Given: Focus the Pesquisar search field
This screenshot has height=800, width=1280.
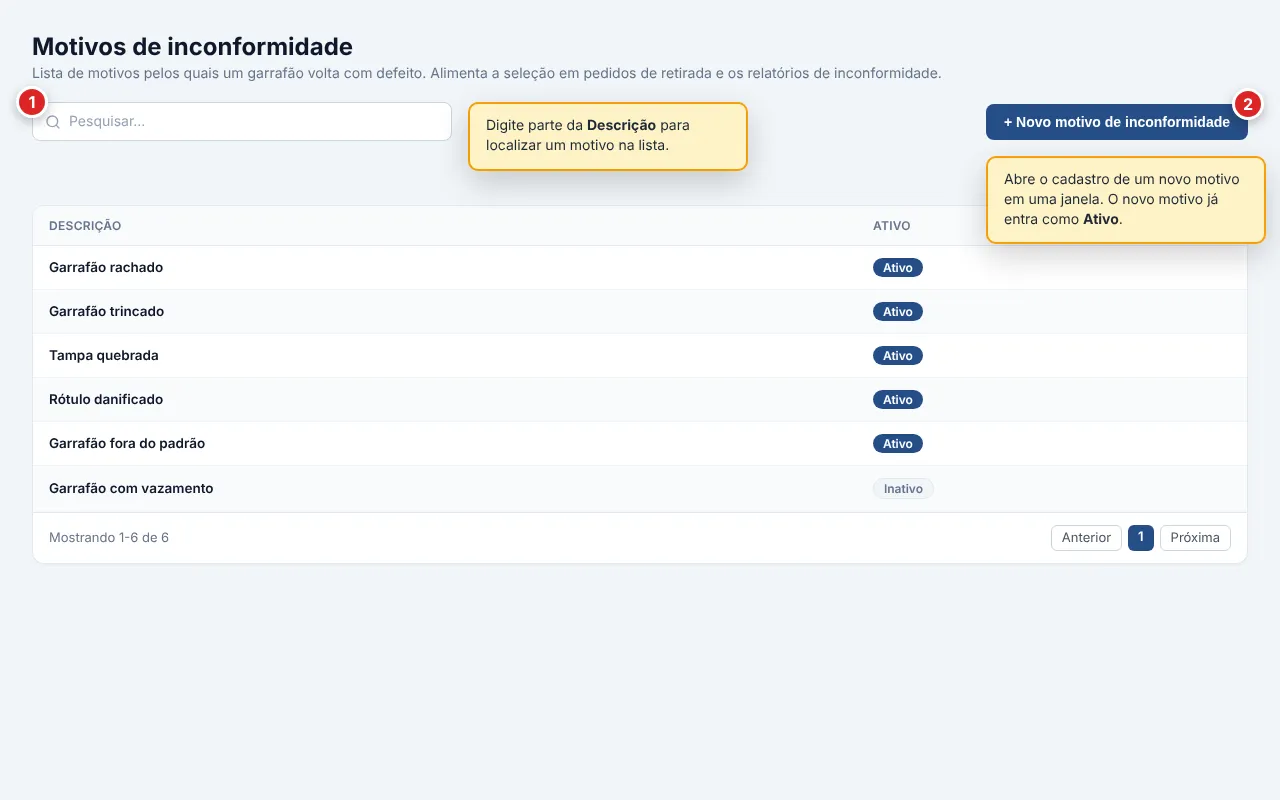Looking at the screenshot, I should [242, 121].
